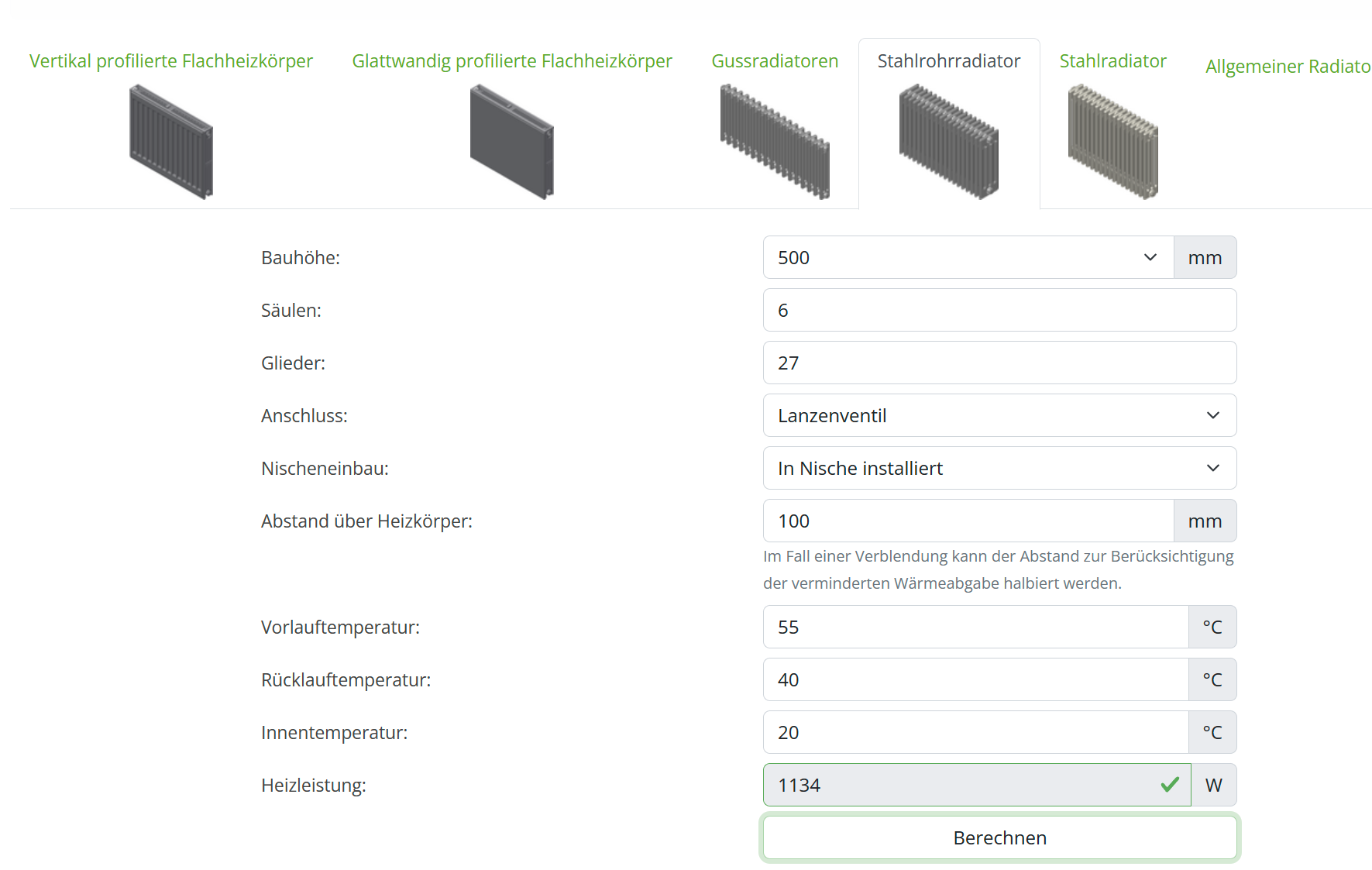Open the Nischeneinbau dropdown

pos(999,468)
